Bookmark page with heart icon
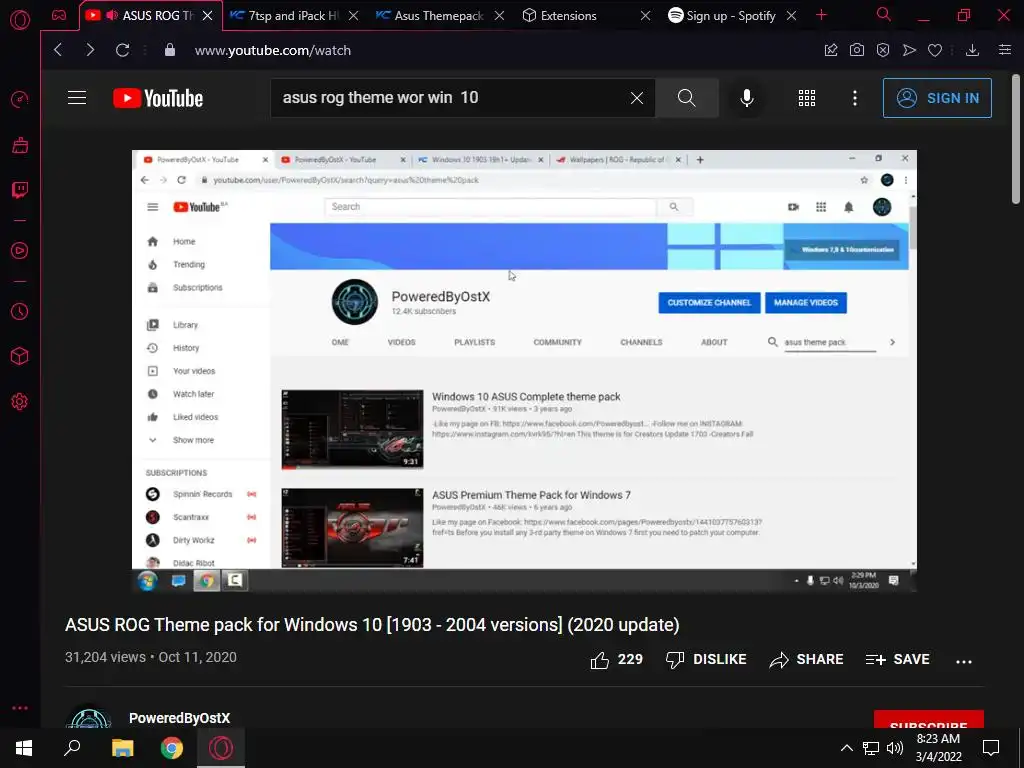Viewport: 1024px width, 768px height. coord(935,50)
